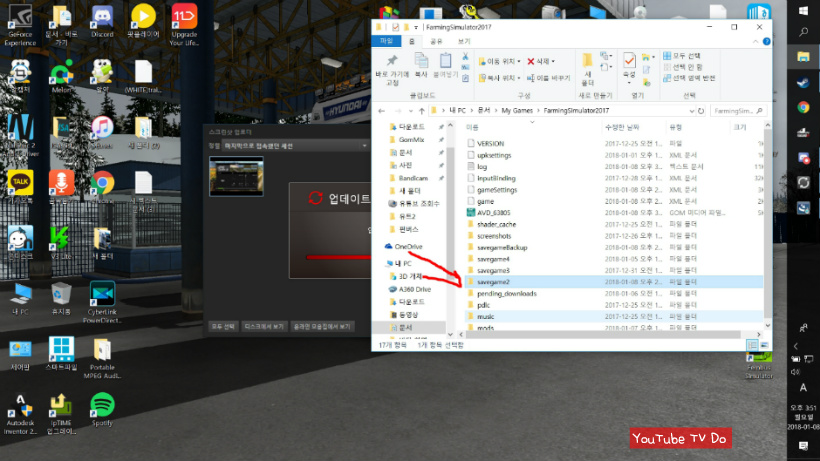
Task: Click 내 PC in the address breadcrumb
Action: pyautogui.click(x=457, y=111)
